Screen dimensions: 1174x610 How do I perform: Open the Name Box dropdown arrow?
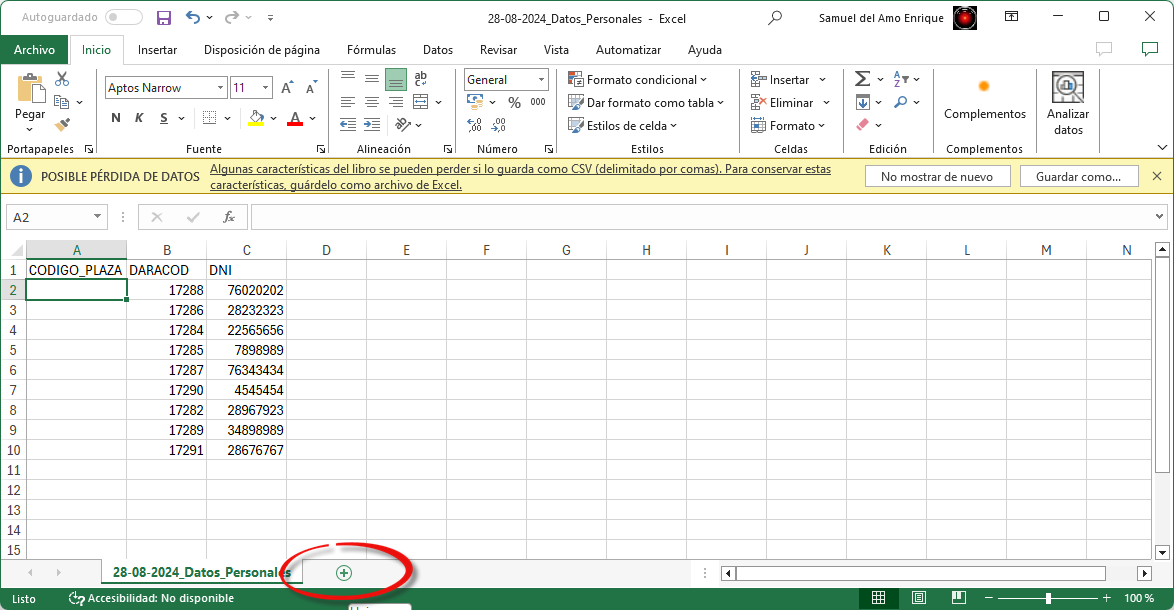point(97,216)
